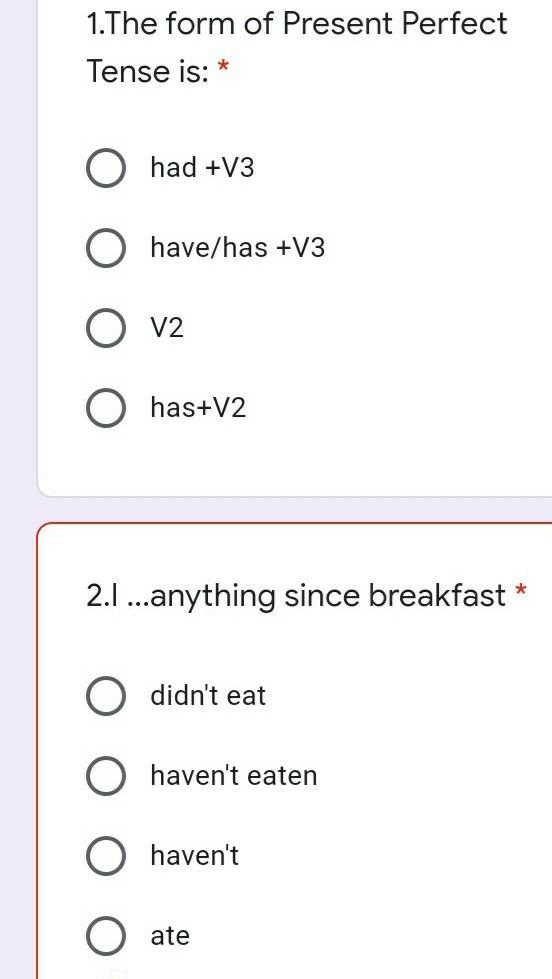Click the lavender gap between question cards
This screenshot has height=979, width=552.
pos(295,509)
